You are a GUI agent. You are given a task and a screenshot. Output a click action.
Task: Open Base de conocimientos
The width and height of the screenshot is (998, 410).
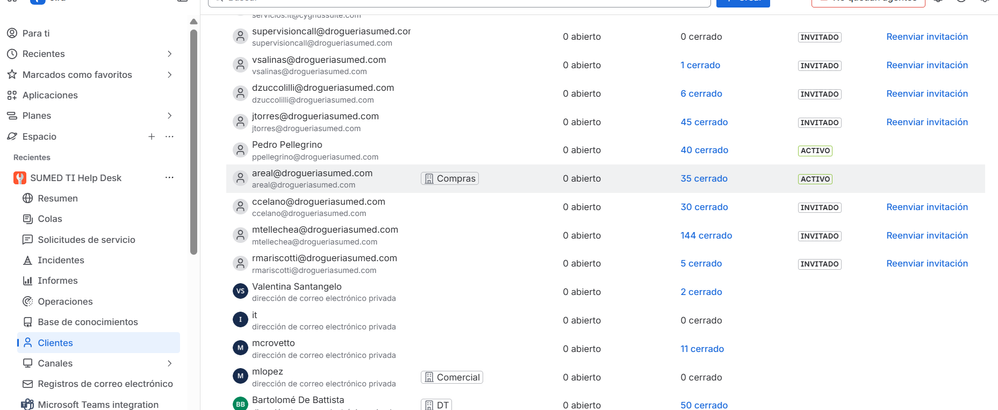88,322
